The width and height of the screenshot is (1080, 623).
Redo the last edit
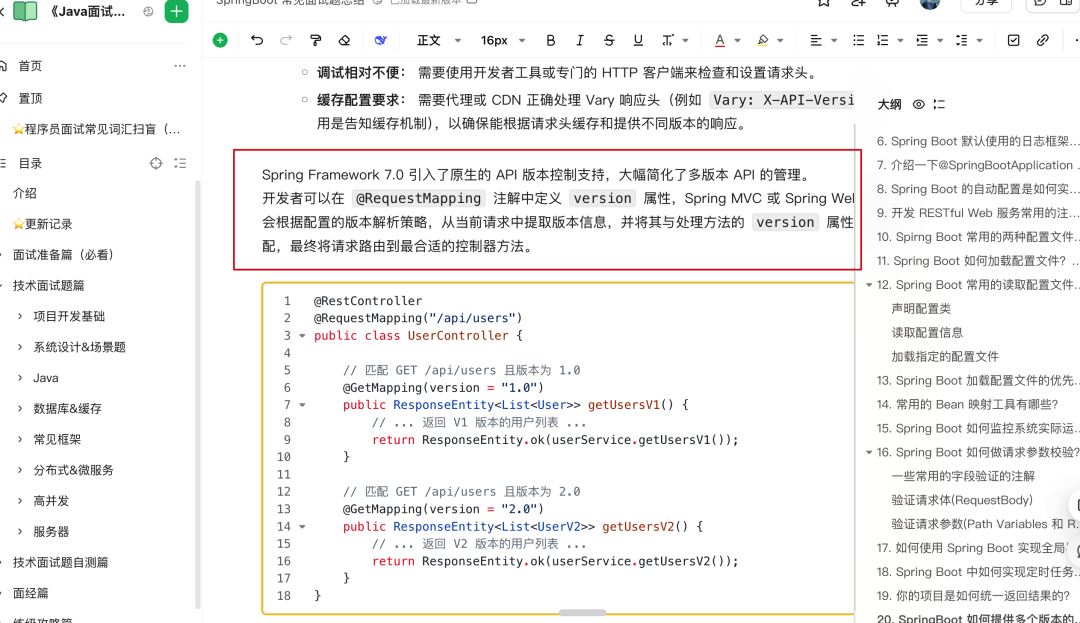click(x=285, y=38)
